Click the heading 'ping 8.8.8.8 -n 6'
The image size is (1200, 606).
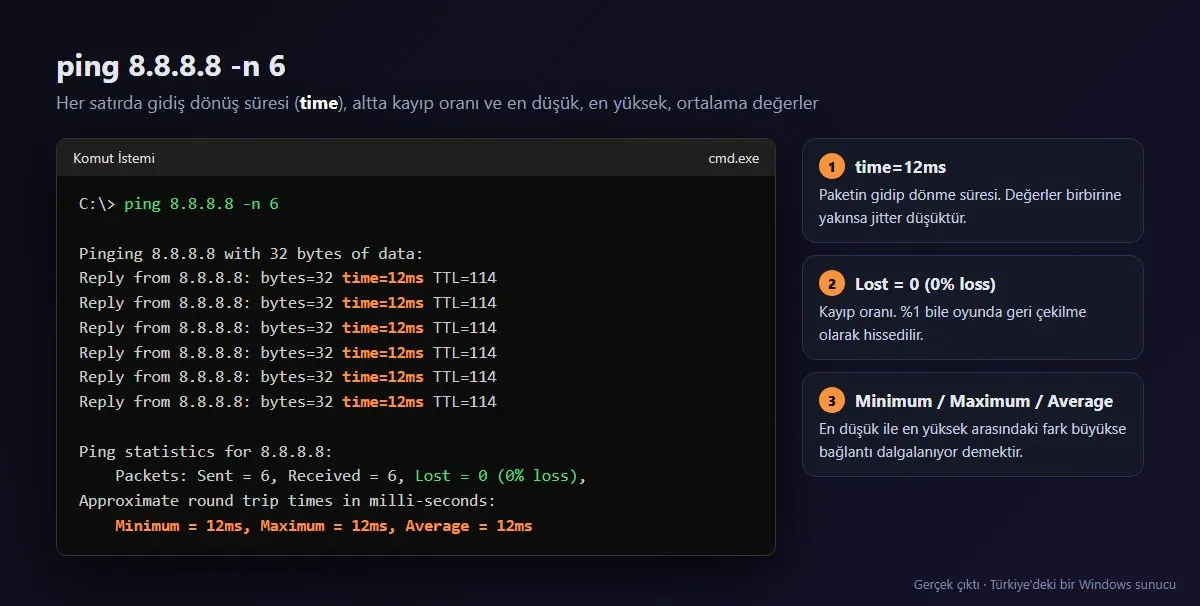click(x=171, y=66)
